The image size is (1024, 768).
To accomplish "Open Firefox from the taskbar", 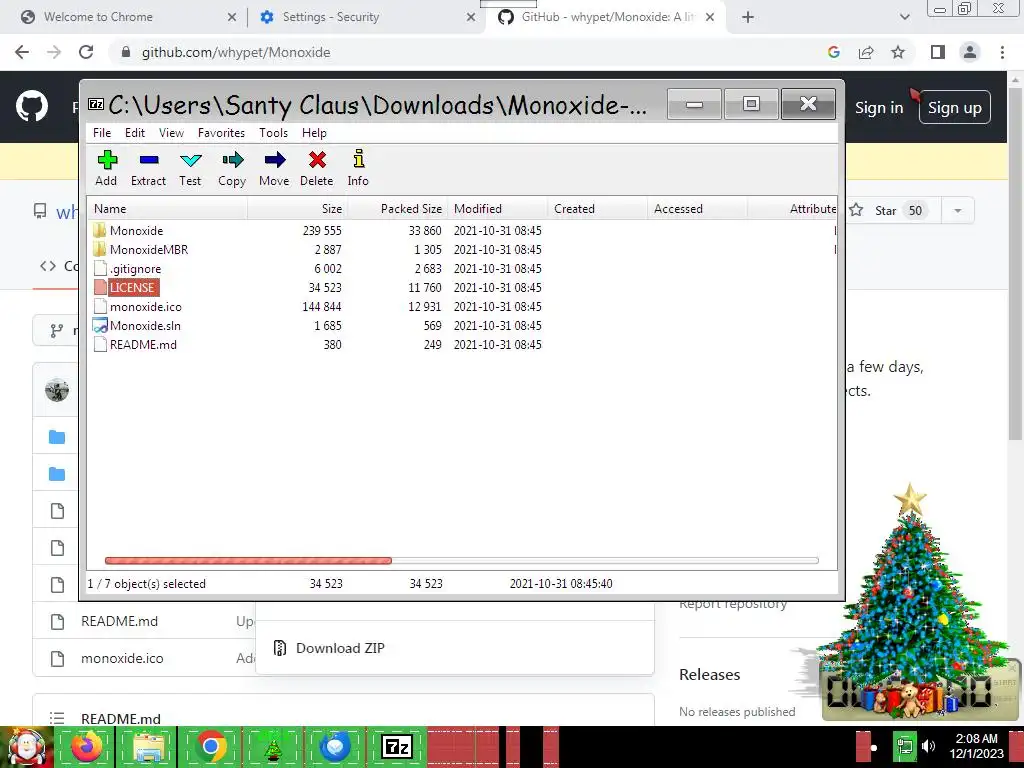I will [86, 747].
